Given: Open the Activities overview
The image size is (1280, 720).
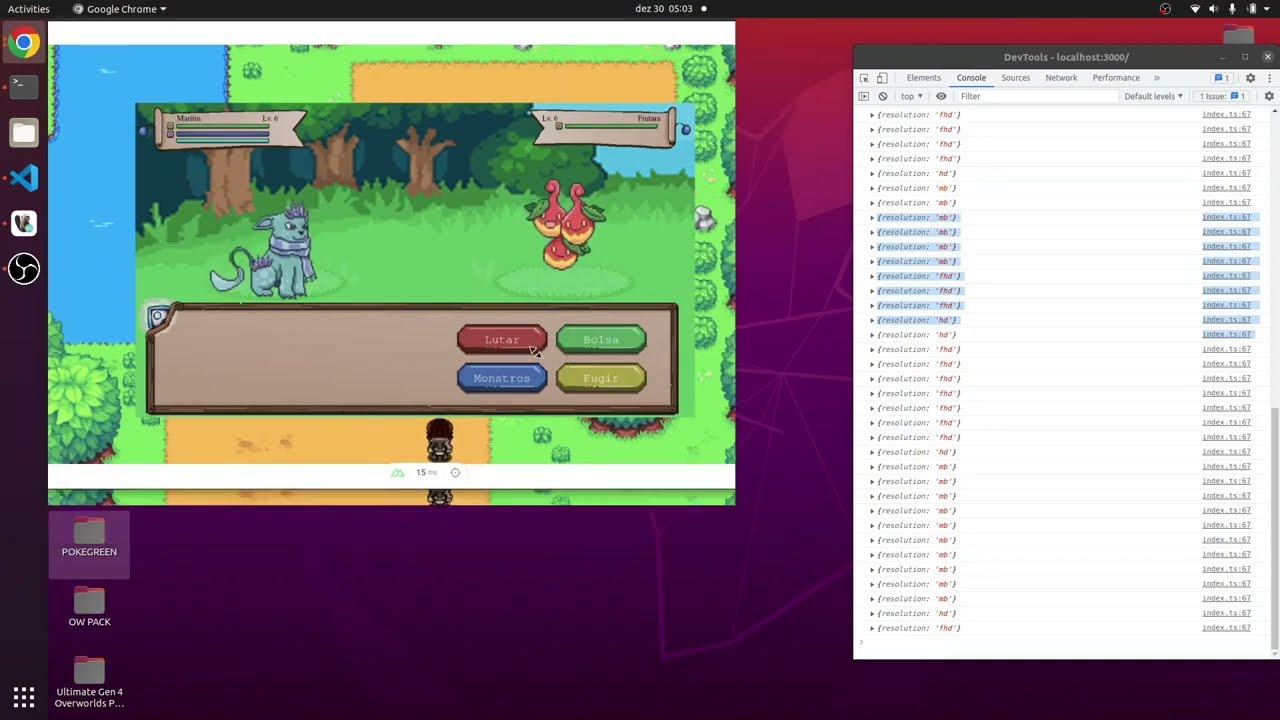Looking at the screenshot, I should [28, 9].
